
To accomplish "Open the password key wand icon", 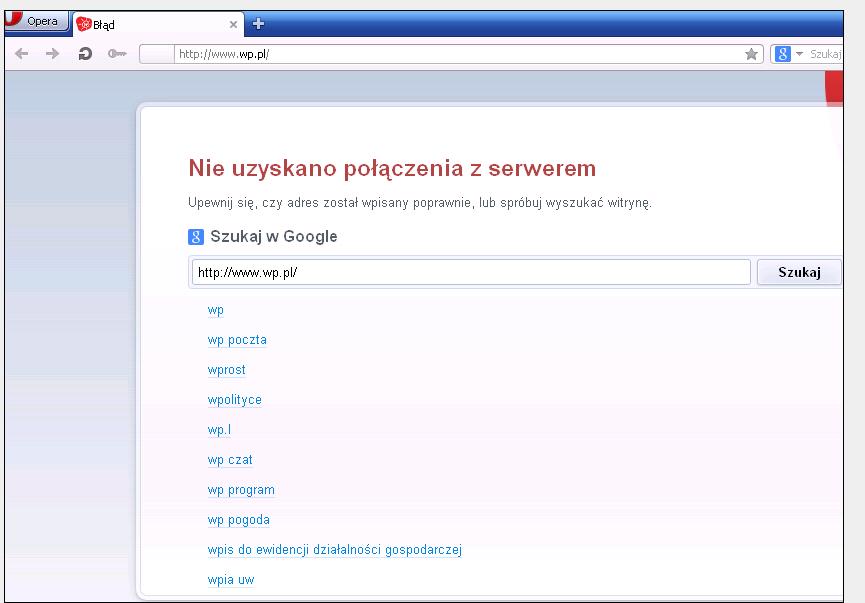I will [x=117, y=54].
